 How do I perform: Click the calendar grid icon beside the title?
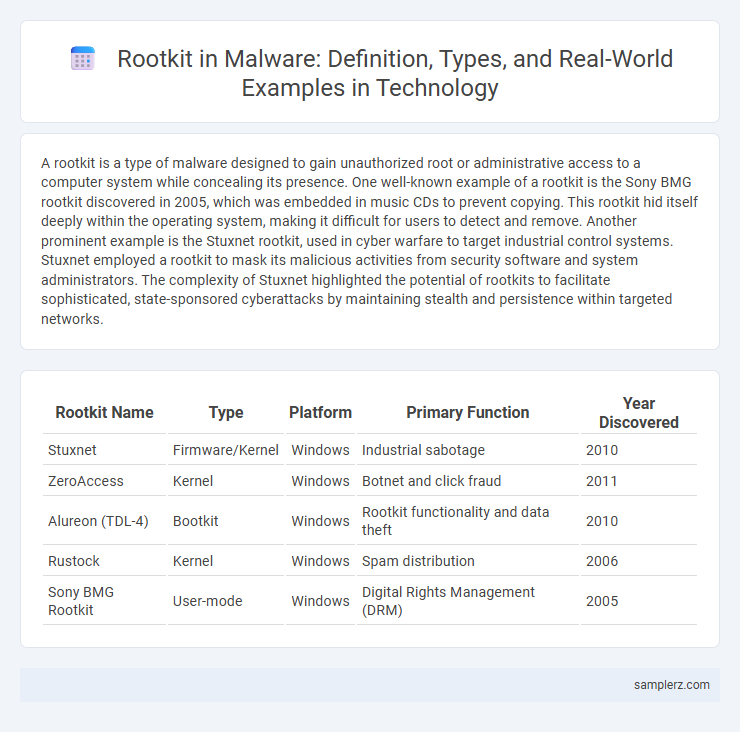pyautogui.click(x=83, y=59)
